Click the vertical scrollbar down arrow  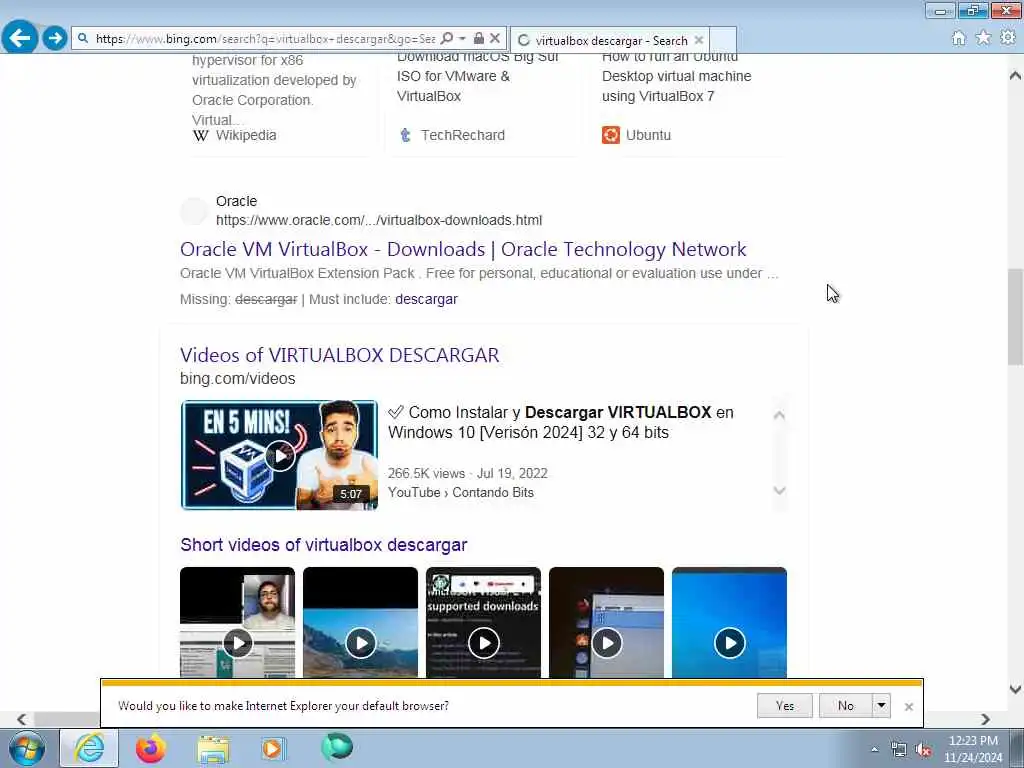[x=1015, y=689]
